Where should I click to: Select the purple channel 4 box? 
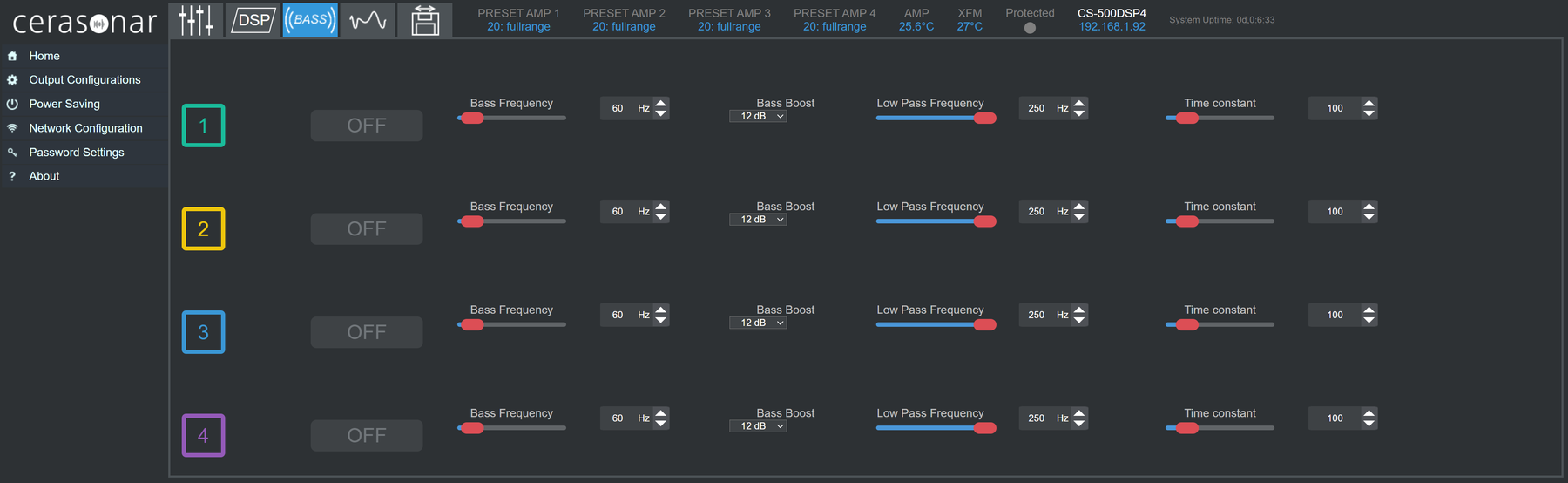203,435
